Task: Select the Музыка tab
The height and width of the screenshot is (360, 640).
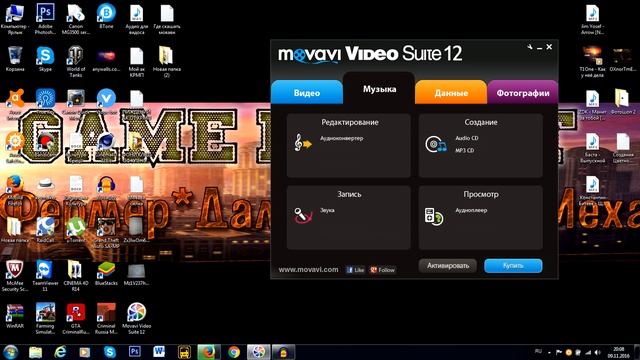Action: pyautogui.click(x=379, y=89)
